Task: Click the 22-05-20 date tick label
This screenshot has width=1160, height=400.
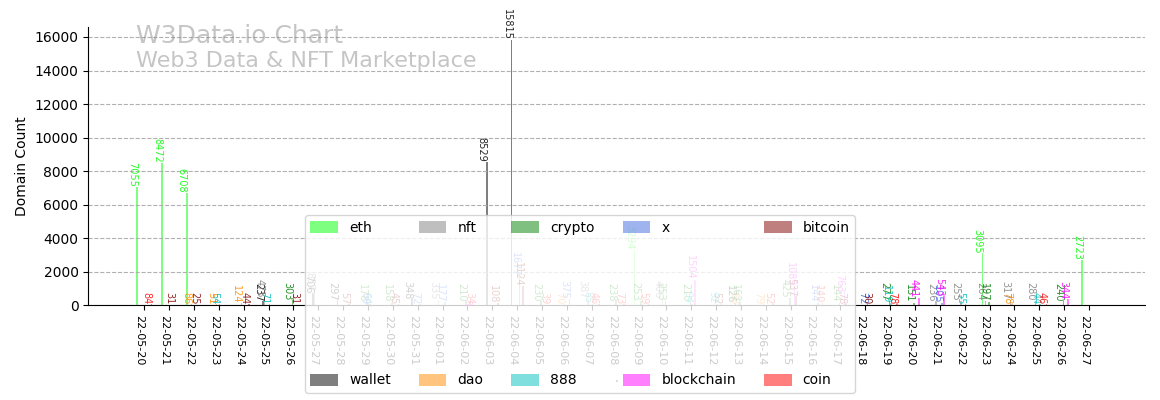Action: coord(138,342)
